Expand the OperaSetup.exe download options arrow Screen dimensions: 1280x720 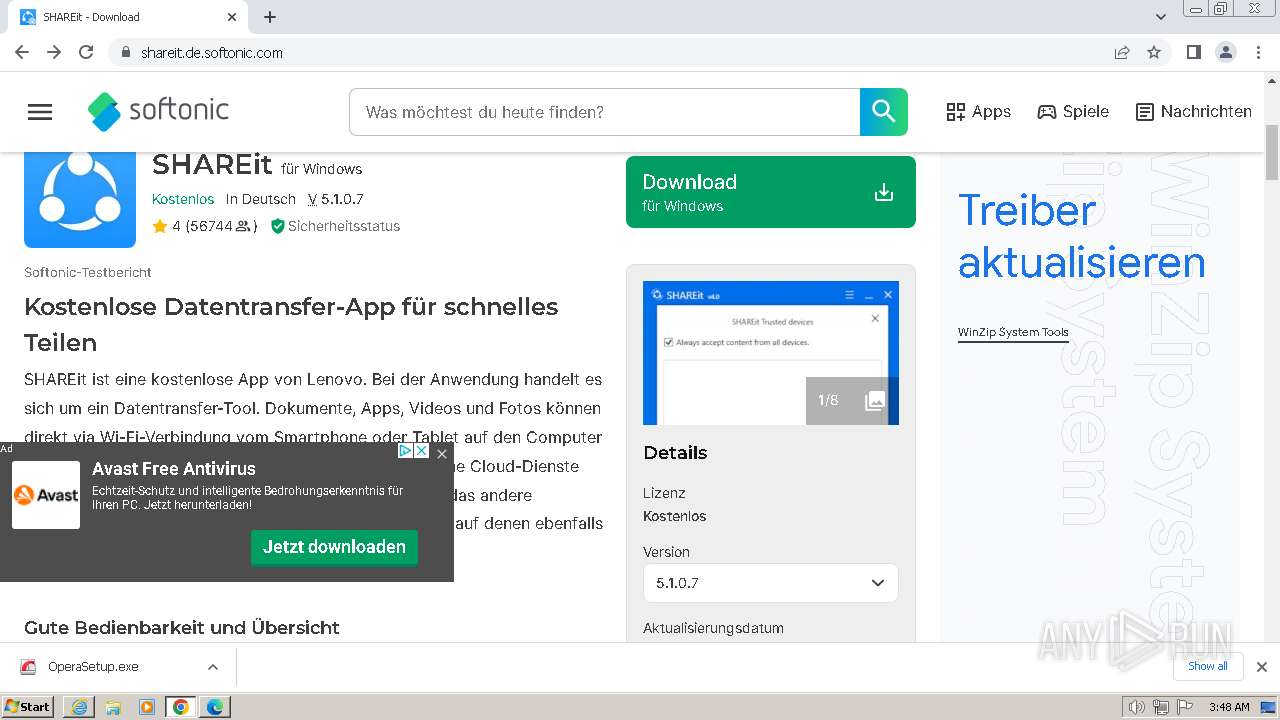213,667
